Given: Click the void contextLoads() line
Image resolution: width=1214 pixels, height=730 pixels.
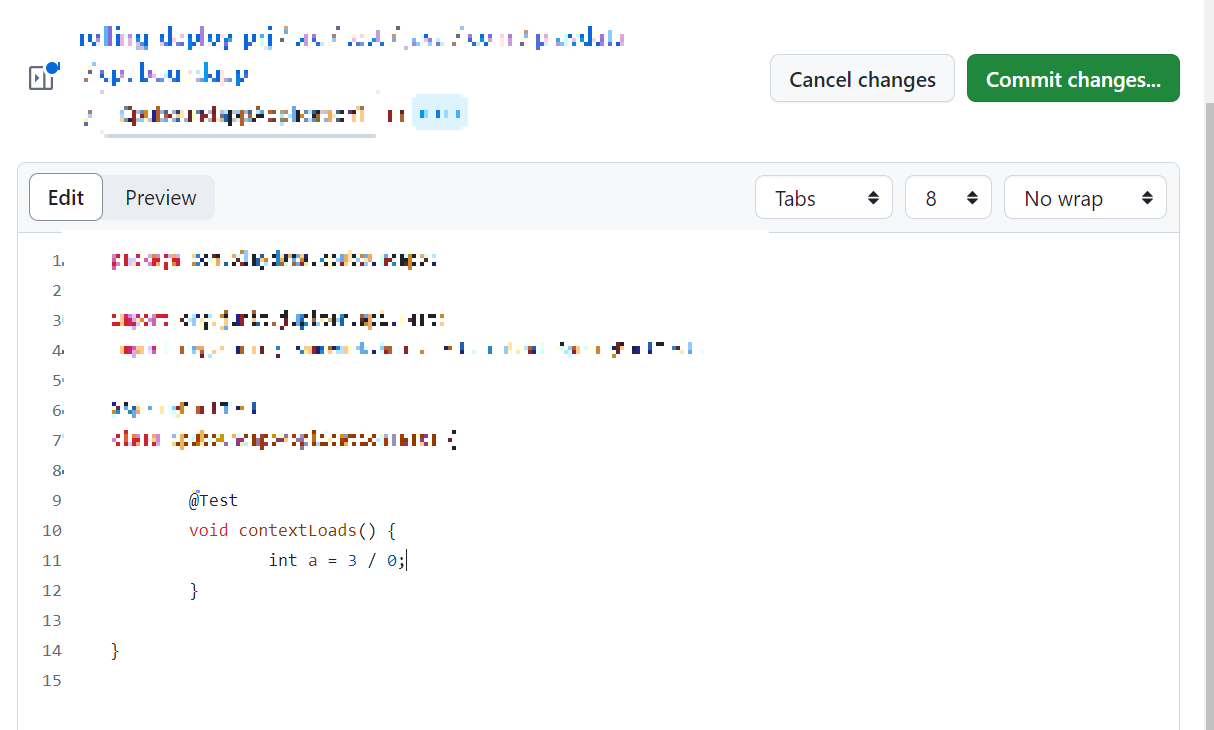Looking at the screenshot, I should tap(293, 530).
